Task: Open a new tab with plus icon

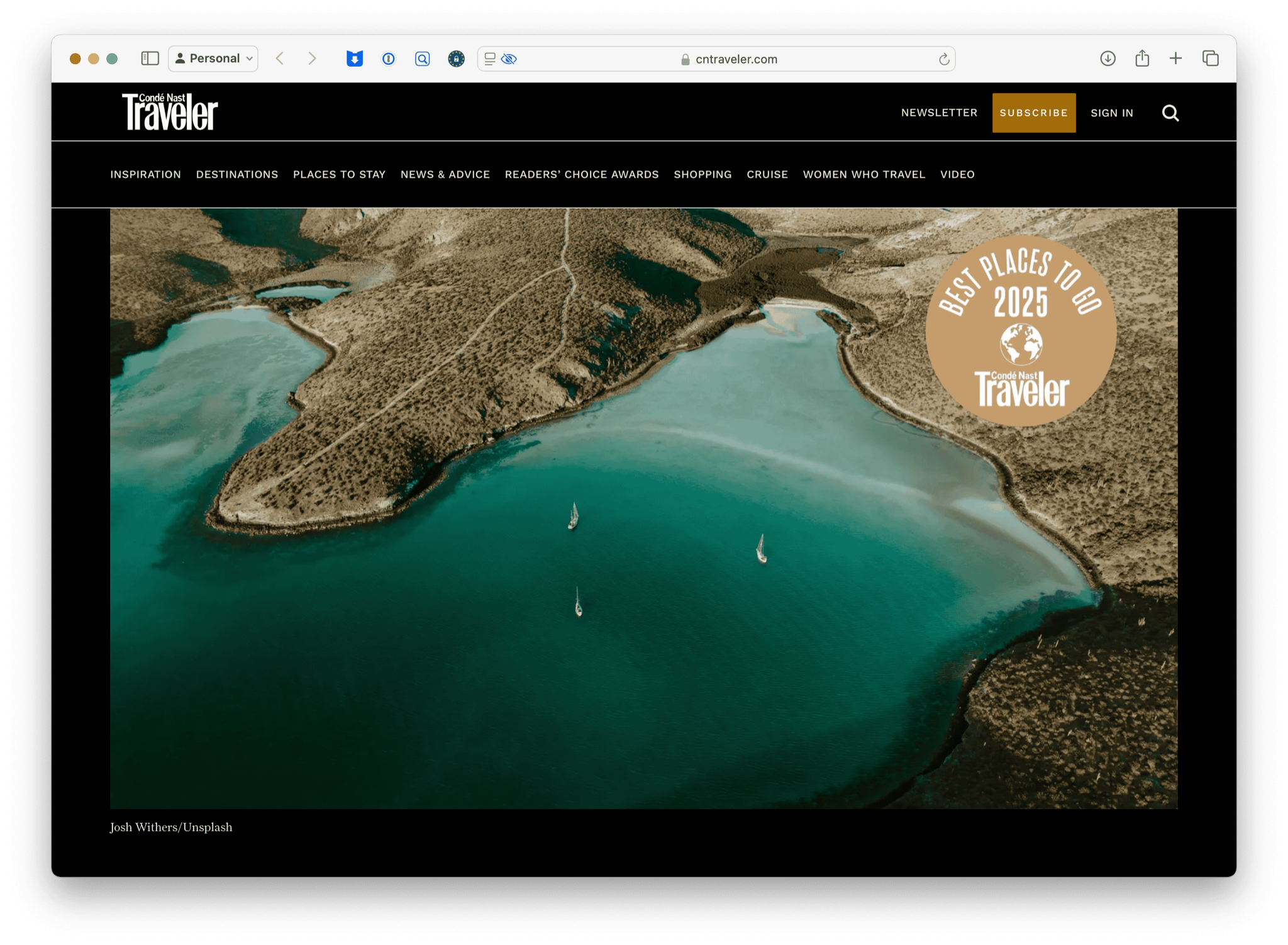Action: 1175,59
